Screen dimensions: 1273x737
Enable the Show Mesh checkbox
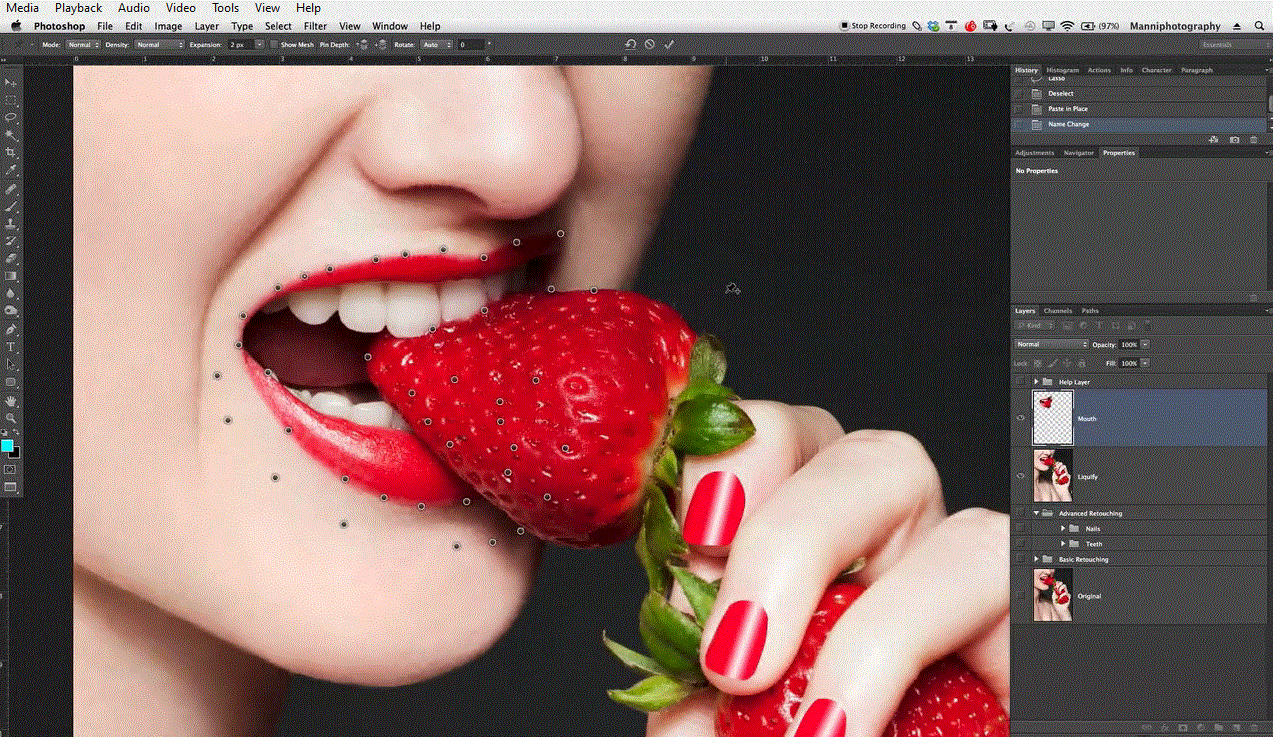(275, 45)
